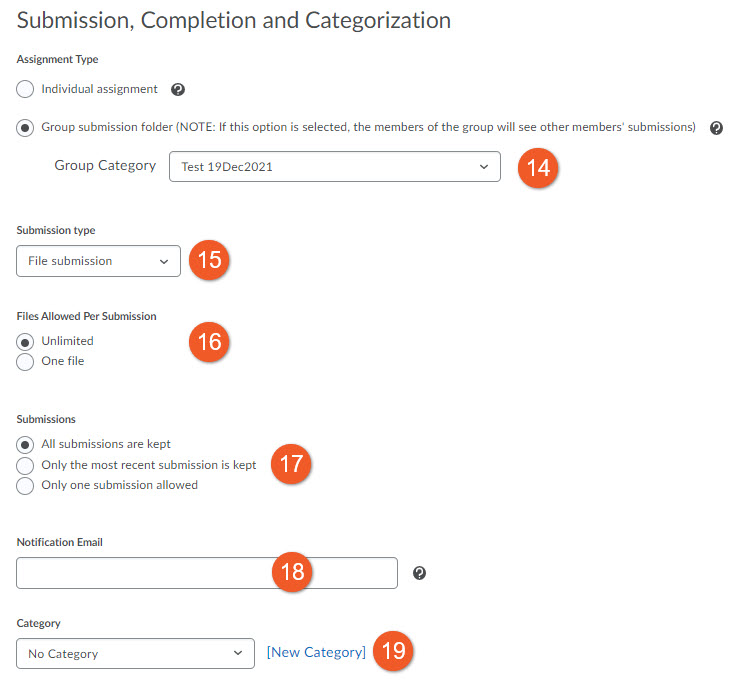Screen dimensions: 742x683
Task: Open Group Category dropdown showing Test 19Dec2021
Action: pos(335,167)
